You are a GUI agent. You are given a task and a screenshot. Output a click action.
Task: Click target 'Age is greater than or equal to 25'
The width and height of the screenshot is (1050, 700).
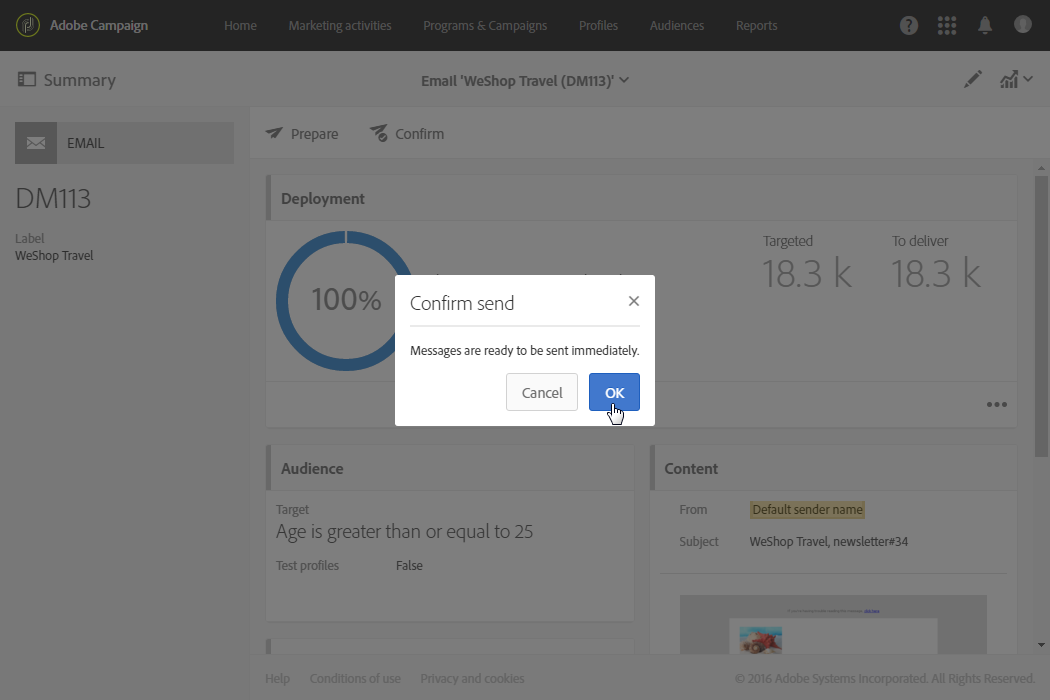(x=404, y=532)
